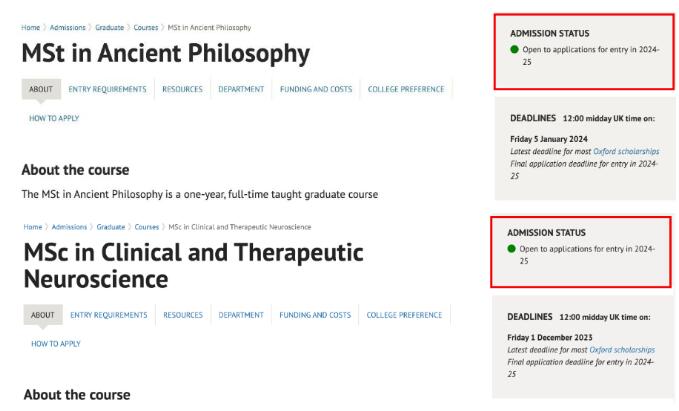Open How to Apply under Clinical Neuroscience

tap(56, 344)
